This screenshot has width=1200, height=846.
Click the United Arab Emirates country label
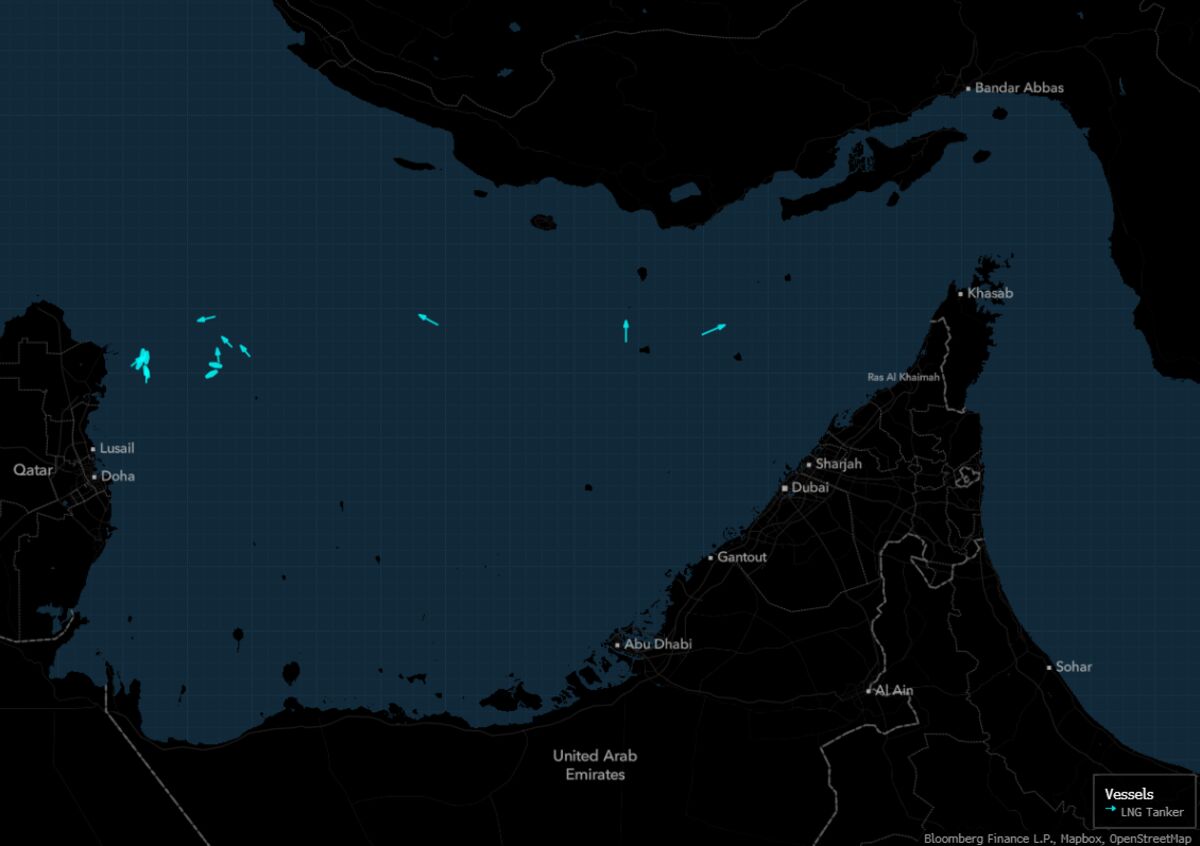pos(595,765)
